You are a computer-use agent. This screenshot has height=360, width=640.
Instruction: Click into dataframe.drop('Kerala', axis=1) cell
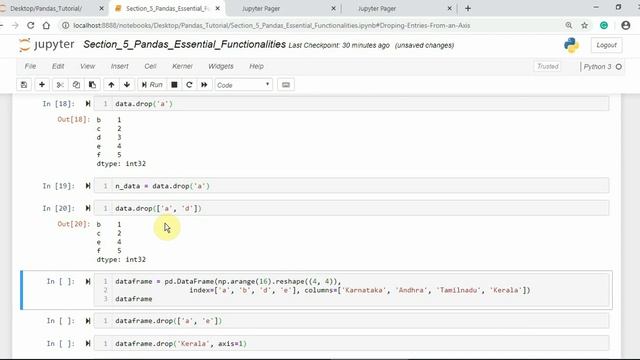(x=351, y=344)
